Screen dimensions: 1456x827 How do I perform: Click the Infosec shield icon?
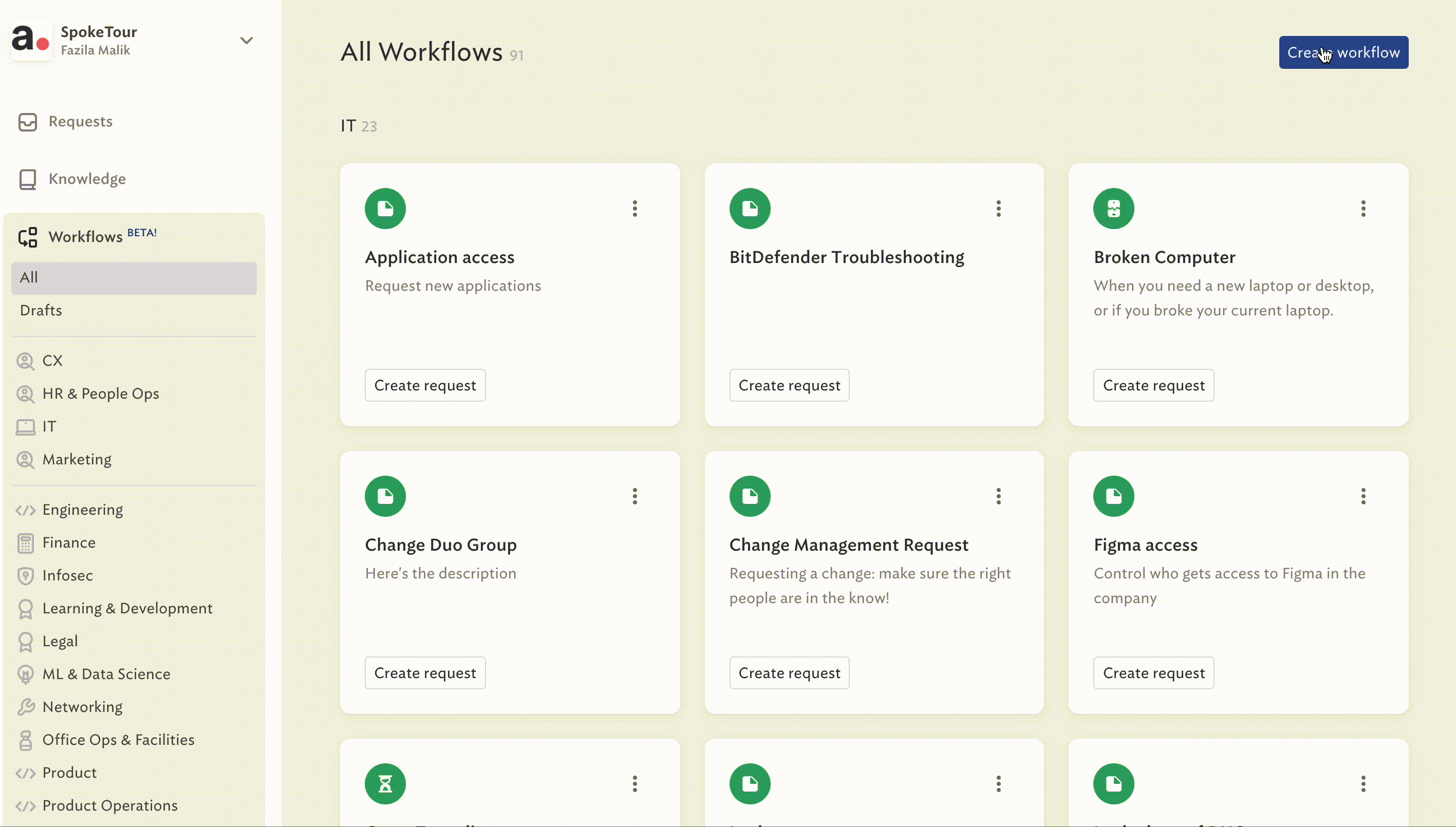(25, 576)
